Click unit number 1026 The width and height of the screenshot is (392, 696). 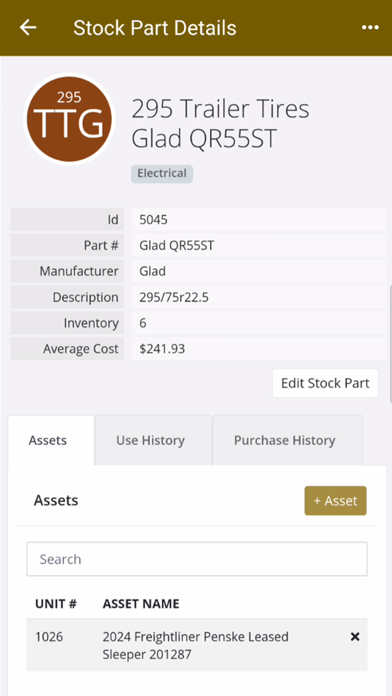(49, 637)
